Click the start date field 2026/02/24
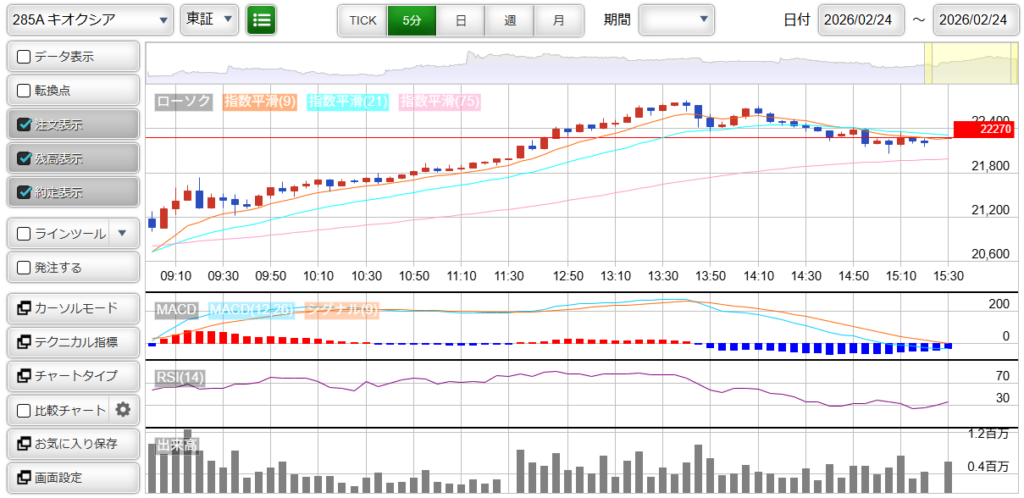 pyautogui.click(x=861, y=20)
